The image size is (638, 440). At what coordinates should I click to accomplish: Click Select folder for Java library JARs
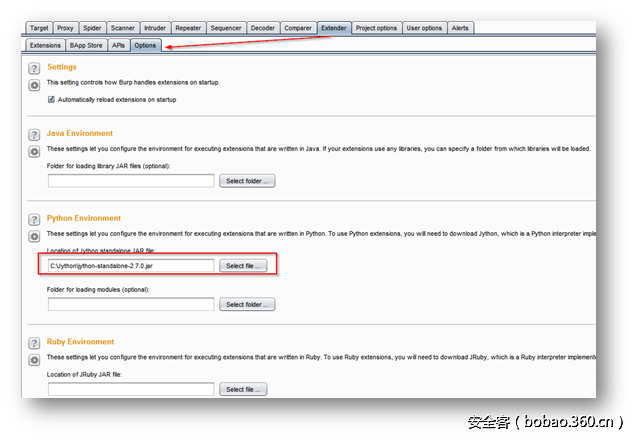click(x=247, y=181)
